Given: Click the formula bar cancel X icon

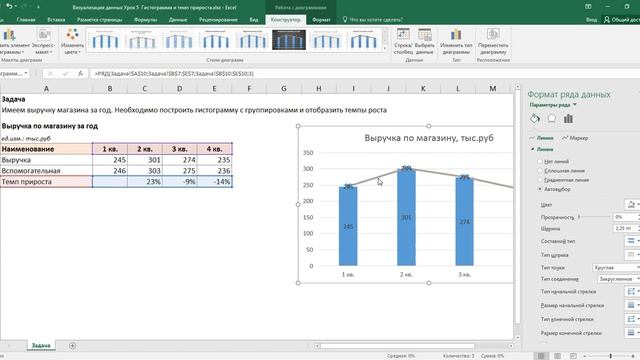Looking at the screenshot, I should [50, 73].
